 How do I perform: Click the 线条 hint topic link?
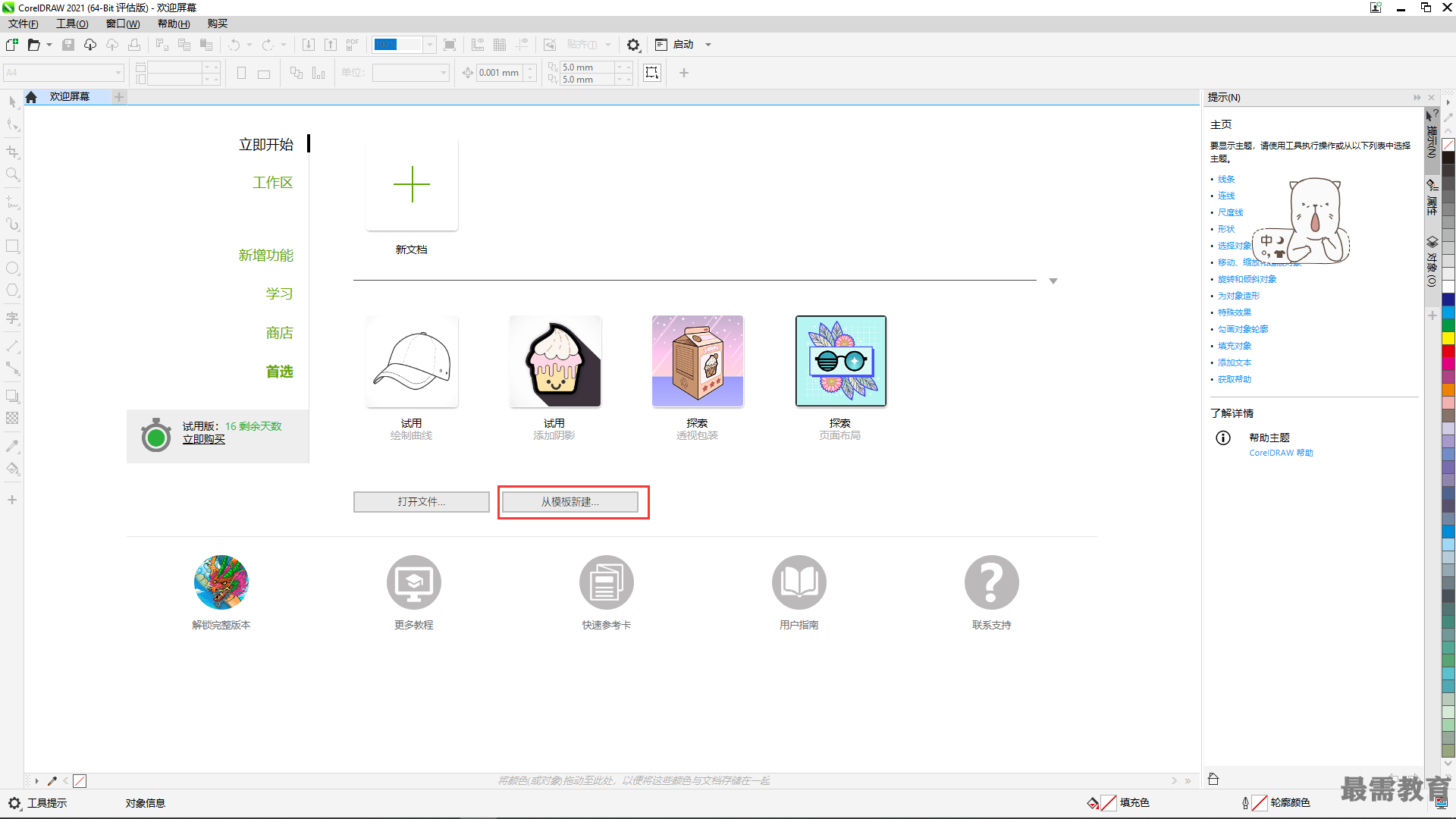[x=1227, y=179]
